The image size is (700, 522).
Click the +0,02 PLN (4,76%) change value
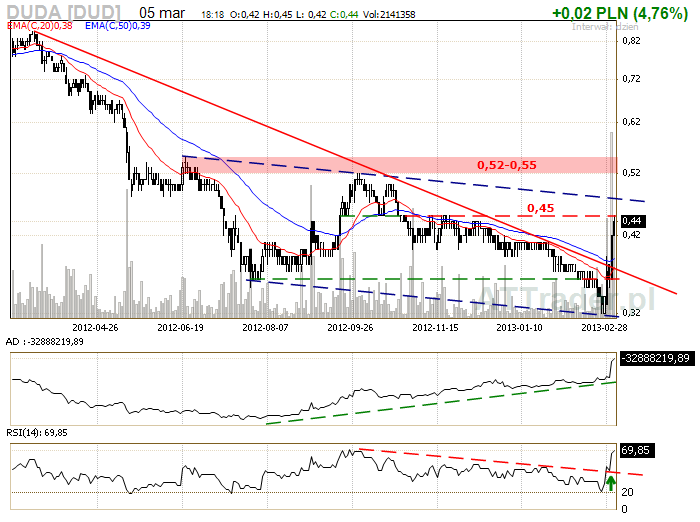620,13
